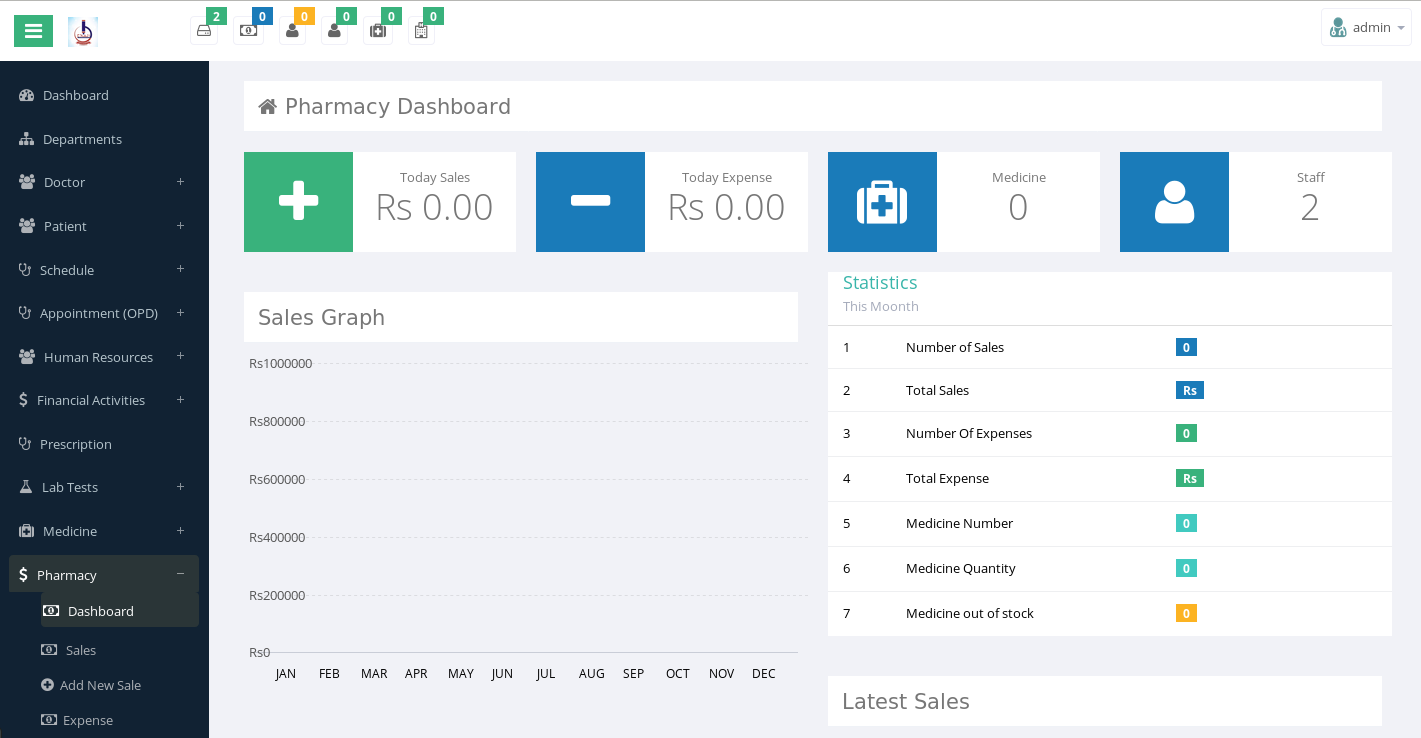
Task: Open Prescription in sidebar
Action: click(104, 444)
